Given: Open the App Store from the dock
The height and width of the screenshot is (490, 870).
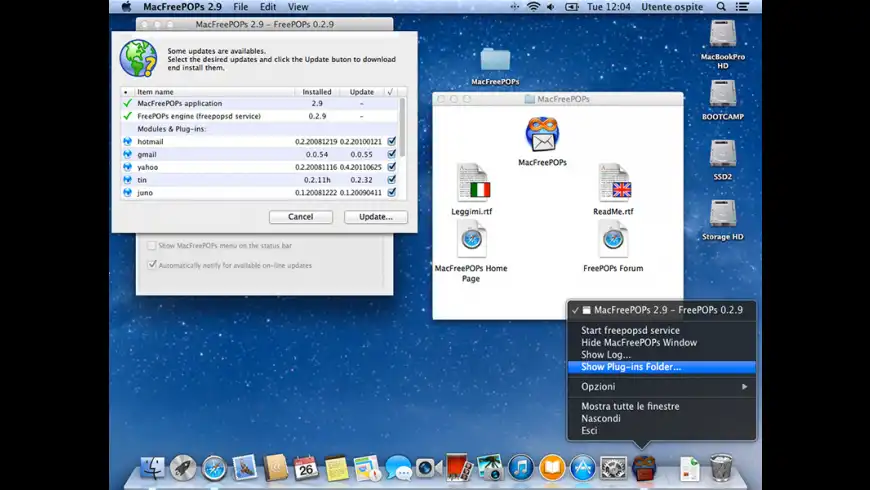Looking at the screenshot, I should coord(582,468).
